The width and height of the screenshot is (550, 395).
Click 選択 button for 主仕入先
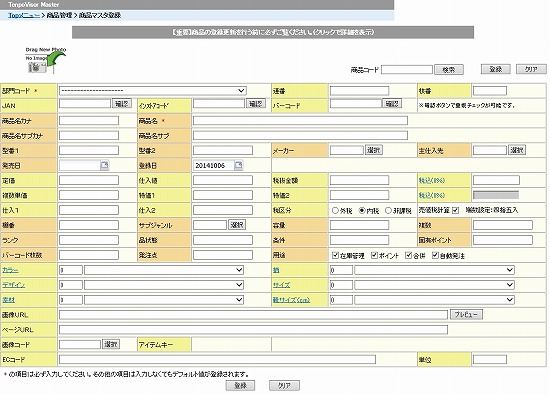pos(517,150)
